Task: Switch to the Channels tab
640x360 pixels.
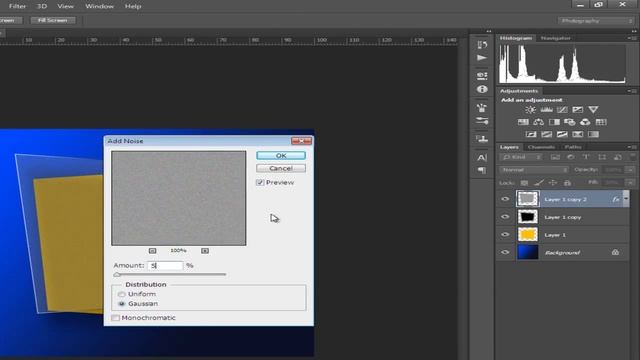Action: click(541, 147)
